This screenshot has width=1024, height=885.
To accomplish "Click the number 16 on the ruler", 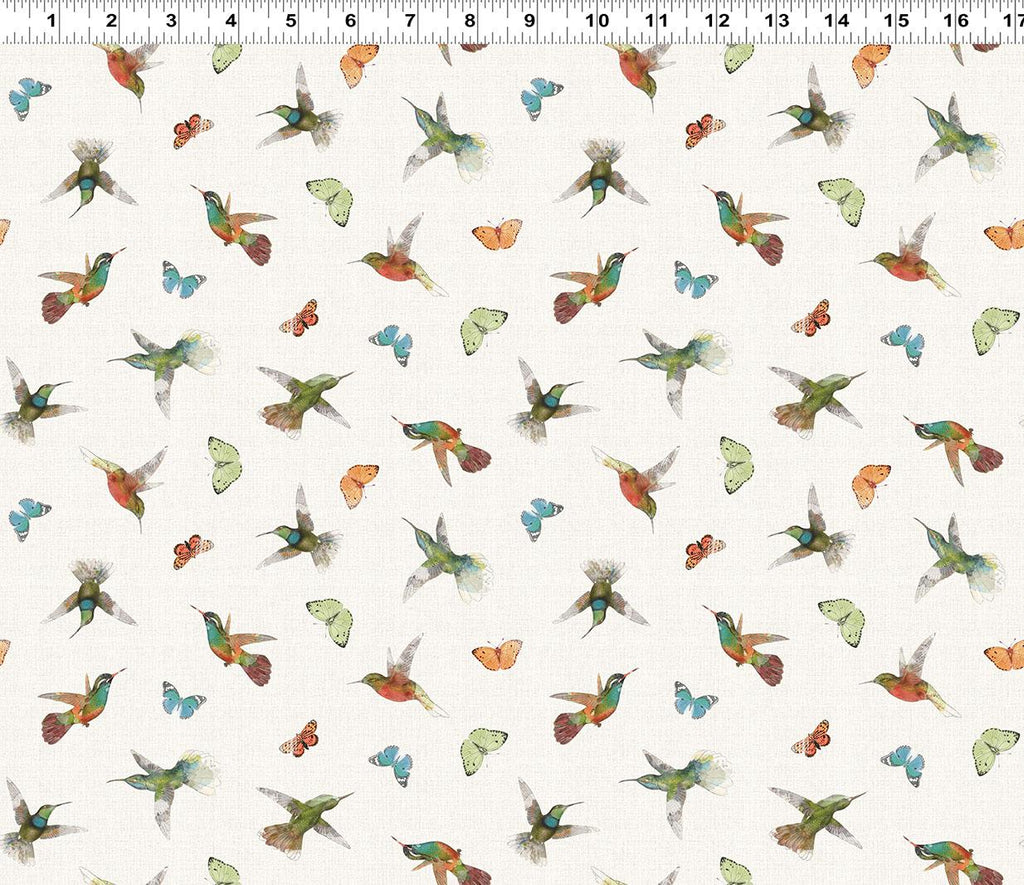I will pyautogui.click(x=956, y=21).
